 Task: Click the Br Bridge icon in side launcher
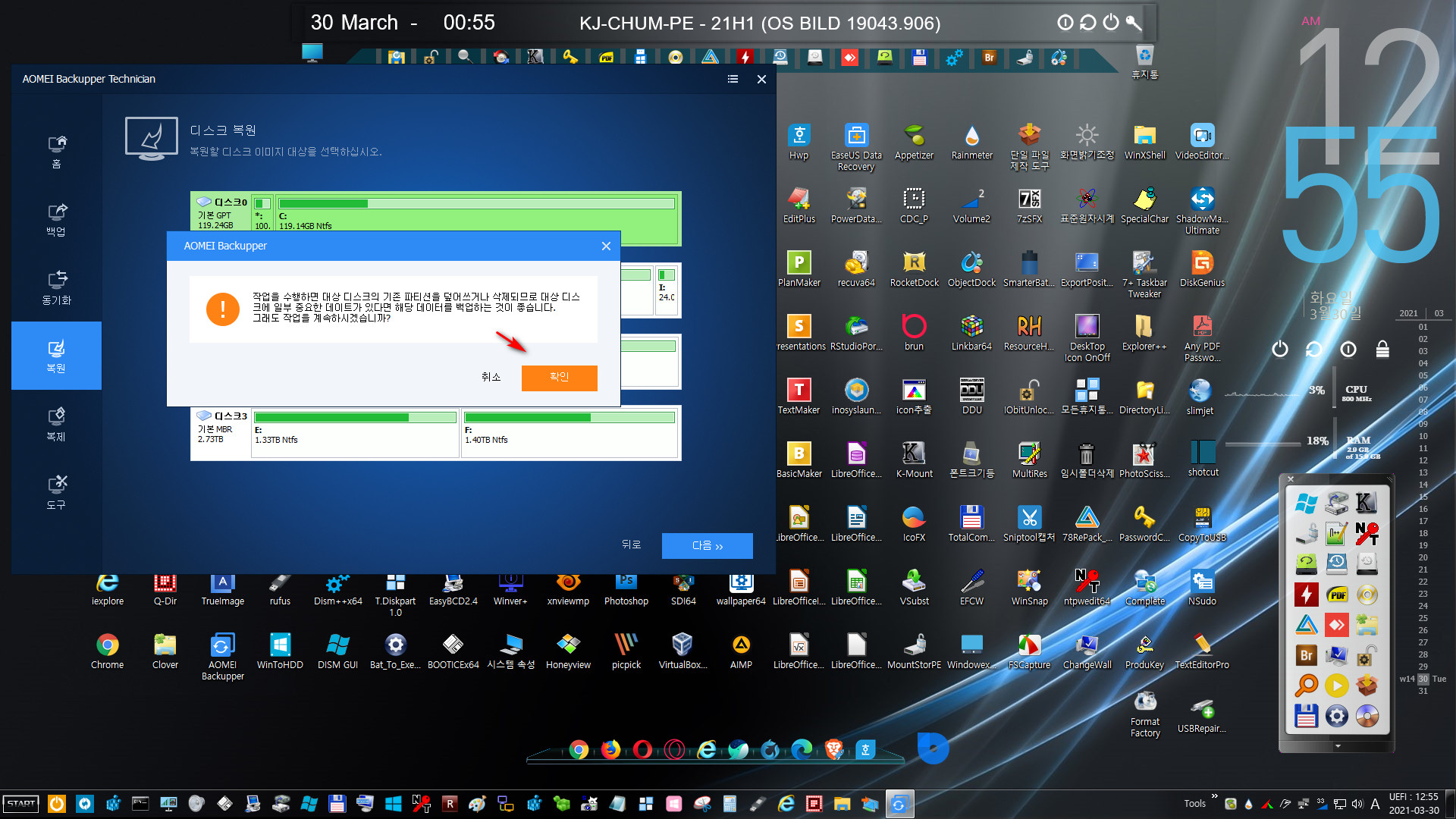(x=1306, y=655)
